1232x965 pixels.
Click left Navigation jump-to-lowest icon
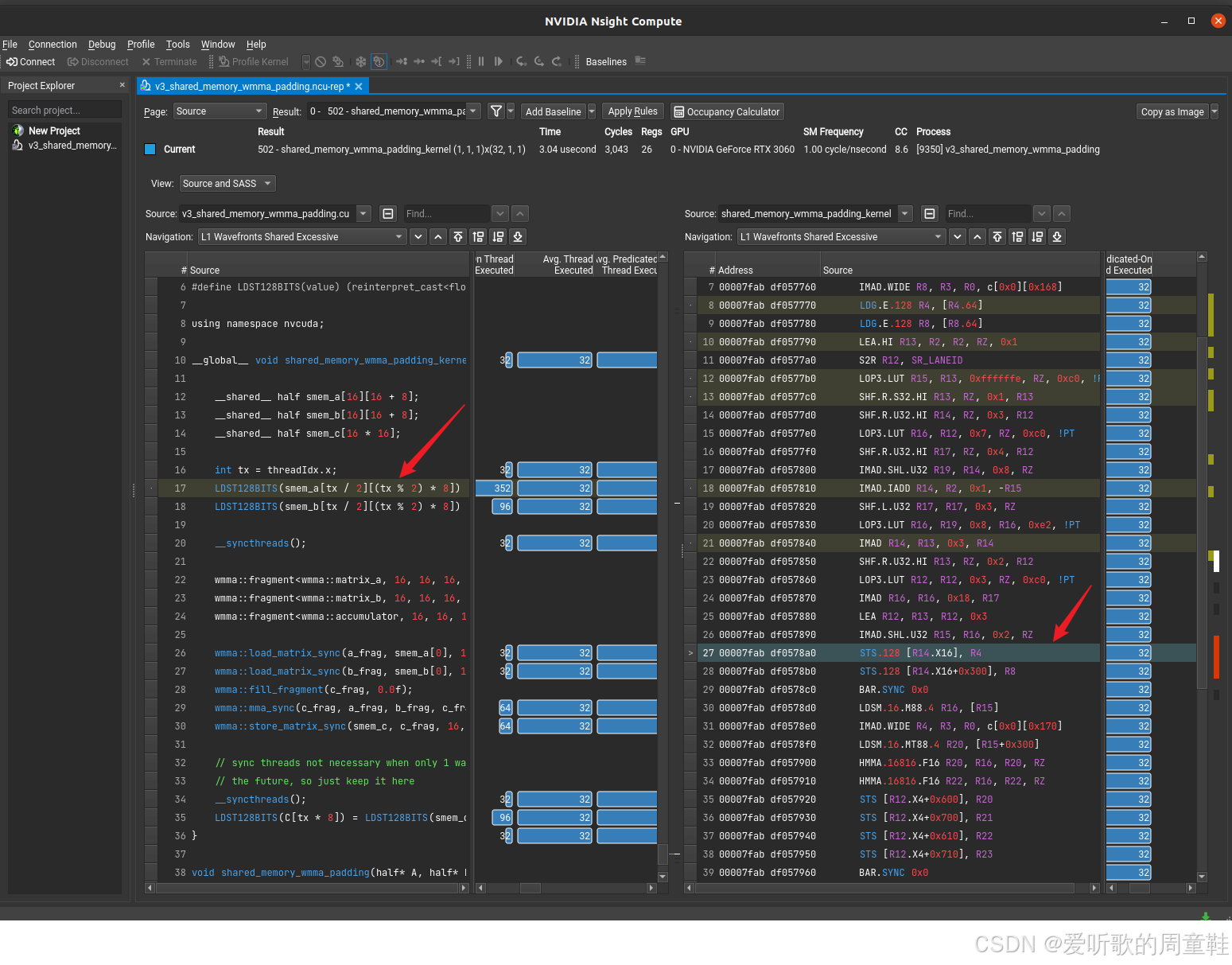pos(518,236)
